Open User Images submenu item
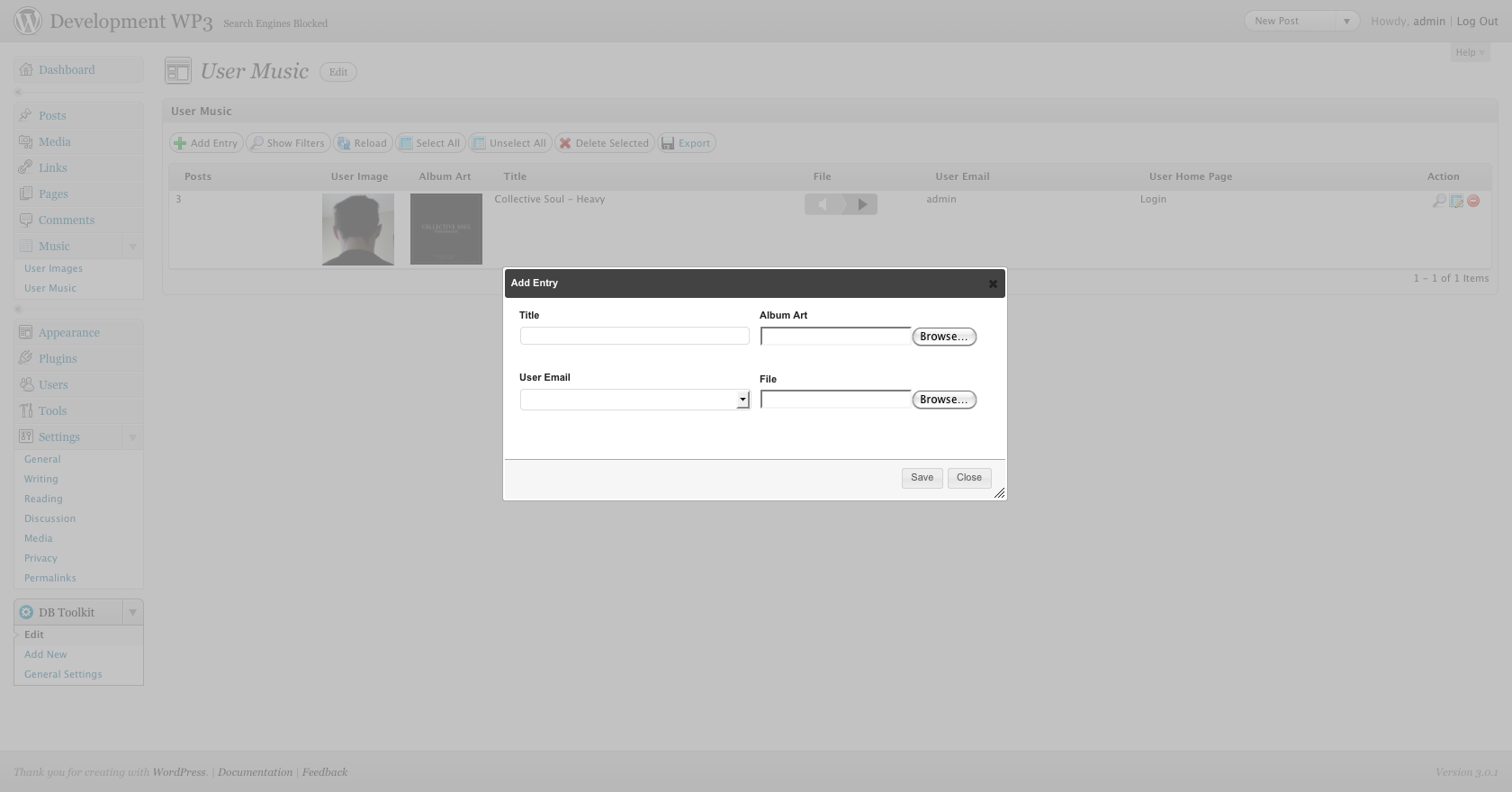 point(53,268)
